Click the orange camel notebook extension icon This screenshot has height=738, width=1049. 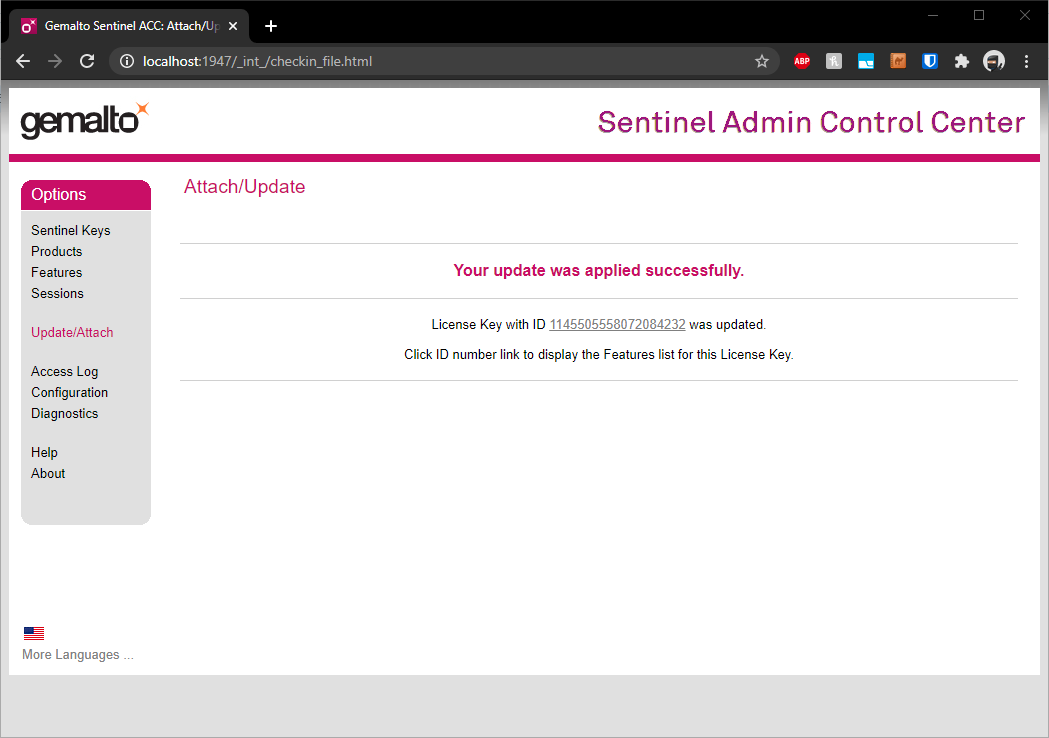click(897, 61)
